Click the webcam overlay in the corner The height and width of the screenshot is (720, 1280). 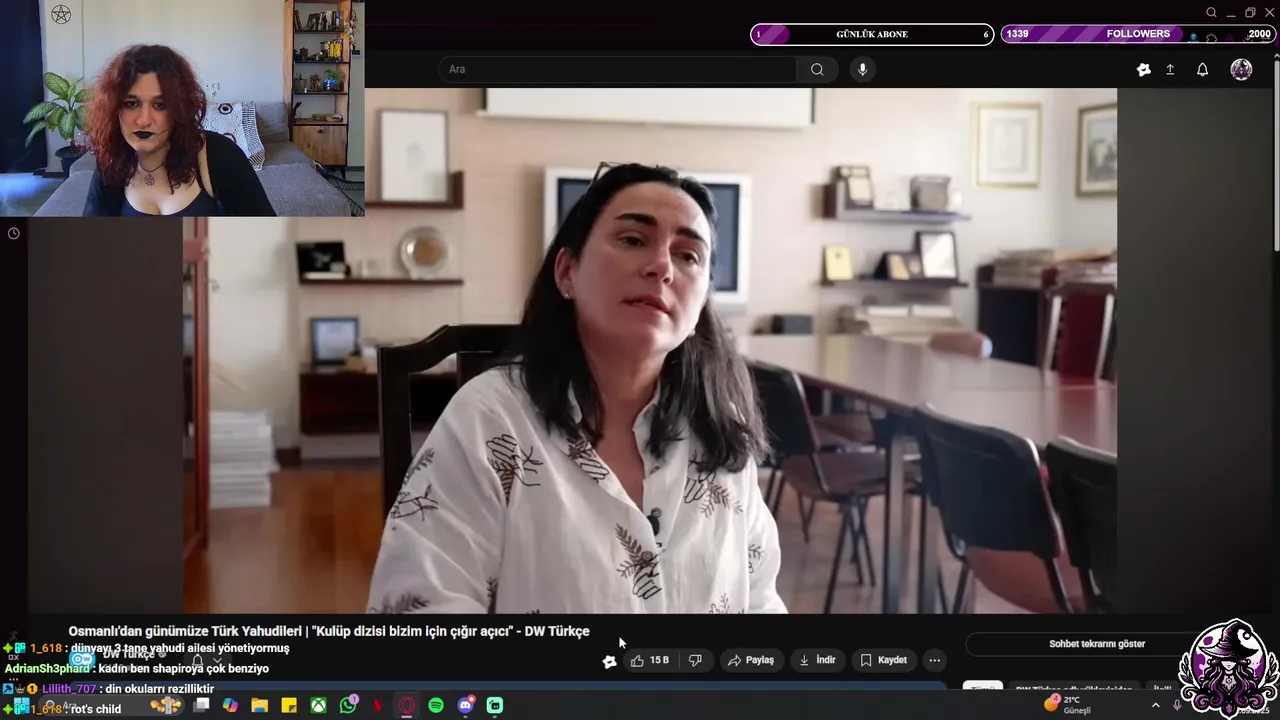(182, 108)
